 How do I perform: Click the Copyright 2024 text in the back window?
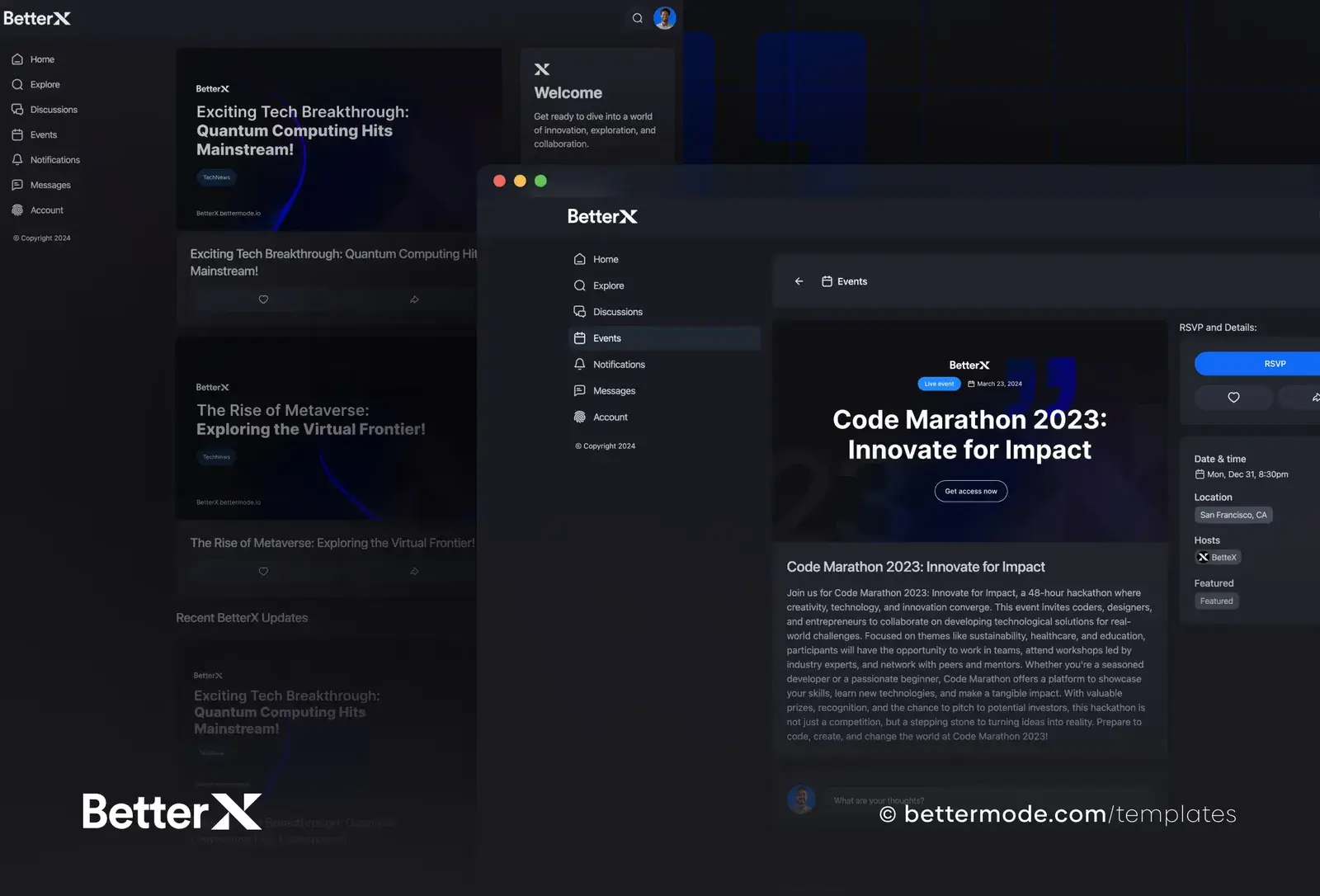(x=42, y=238)
